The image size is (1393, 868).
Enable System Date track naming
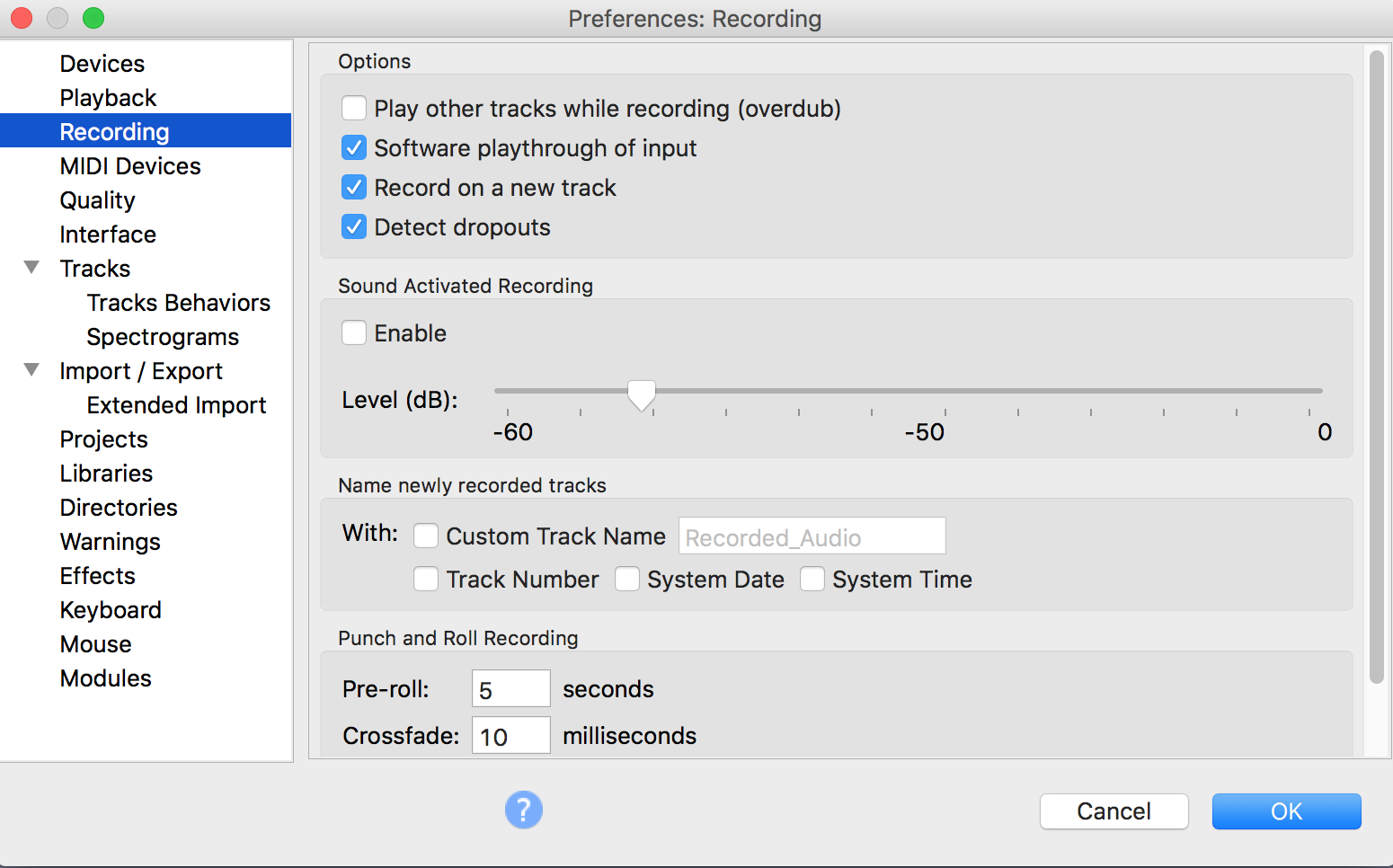627,580
